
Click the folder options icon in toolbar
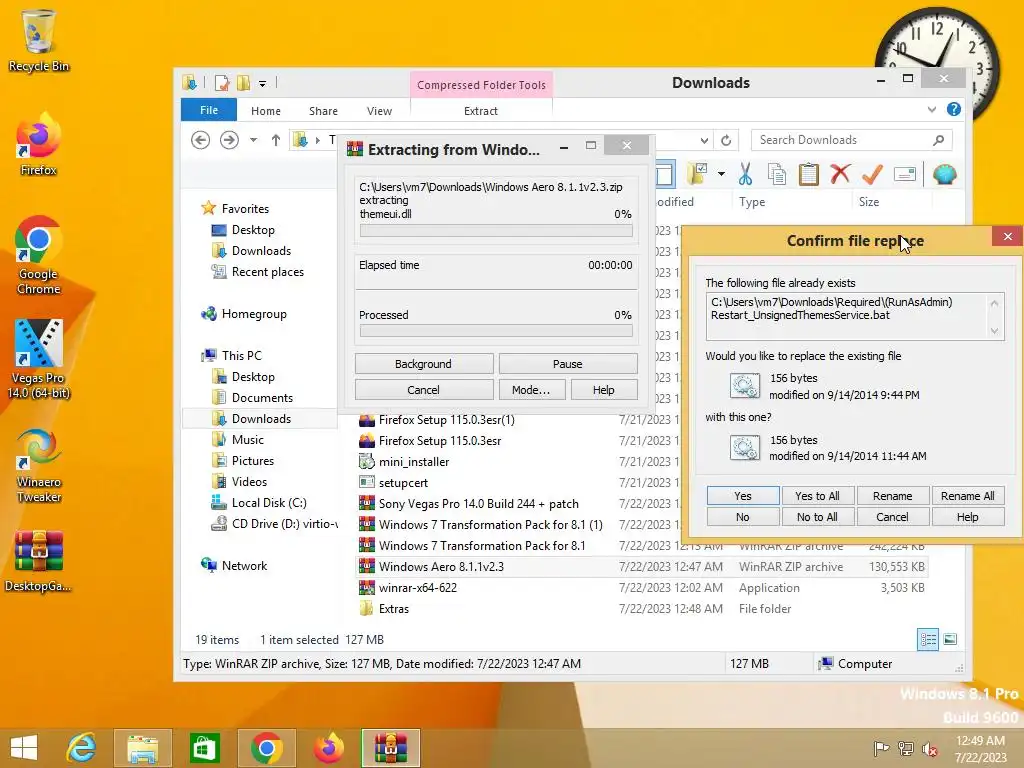pos(697,174)
